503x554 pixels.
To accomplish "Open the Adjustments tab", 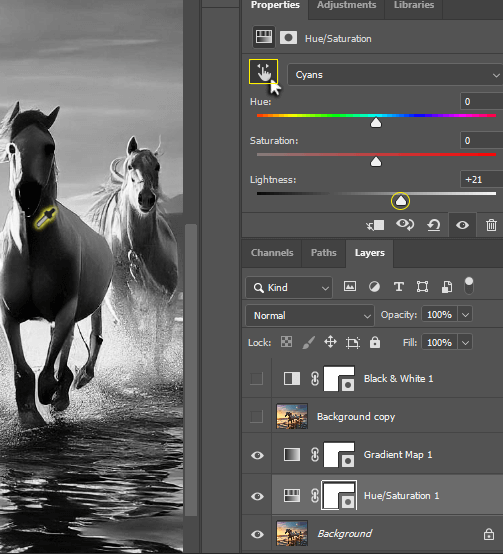I will (346, 5).
